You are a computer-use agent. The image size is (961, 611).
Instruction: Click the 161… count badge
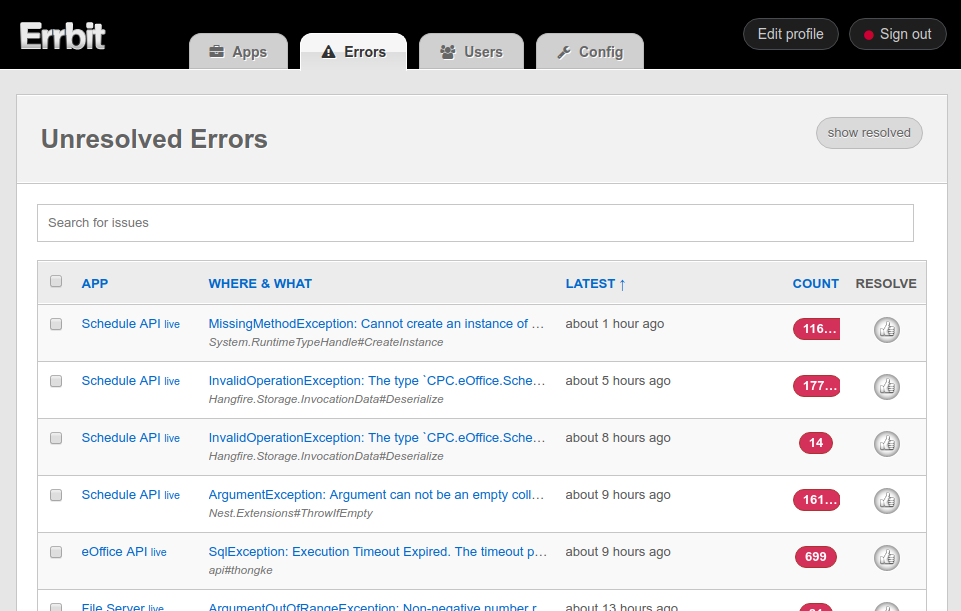tap(816, 499)
